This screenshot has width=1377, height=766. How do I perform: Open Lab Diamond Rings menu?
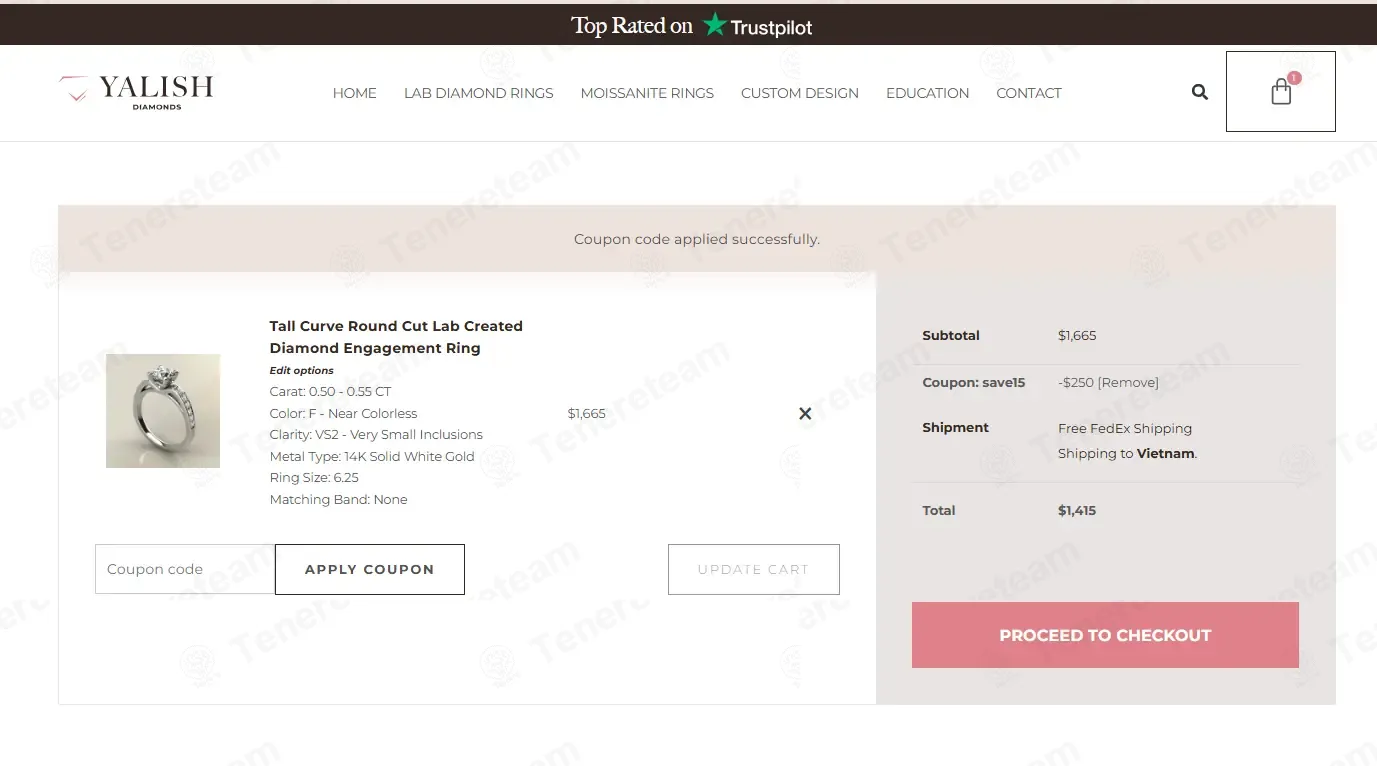[478, 93]
